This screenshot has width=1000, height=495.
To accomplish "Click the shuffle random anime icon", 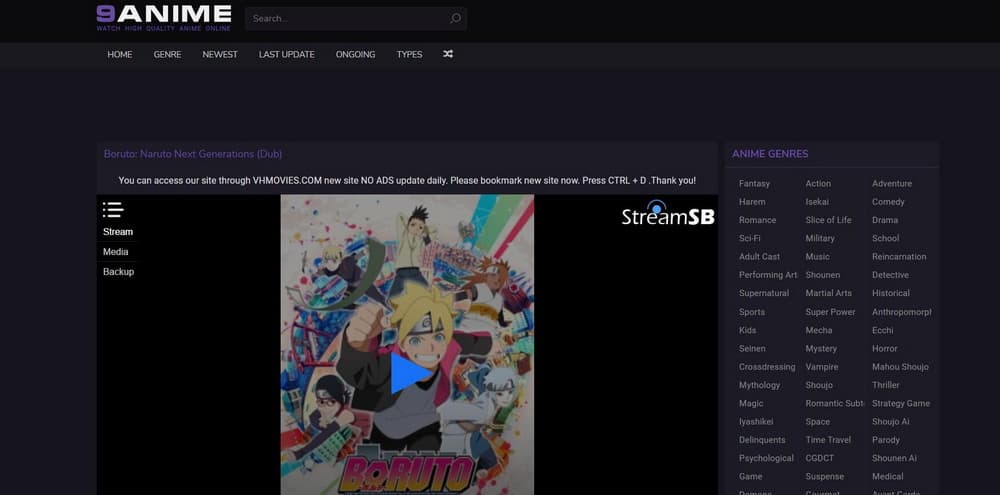I will point(448,54).
